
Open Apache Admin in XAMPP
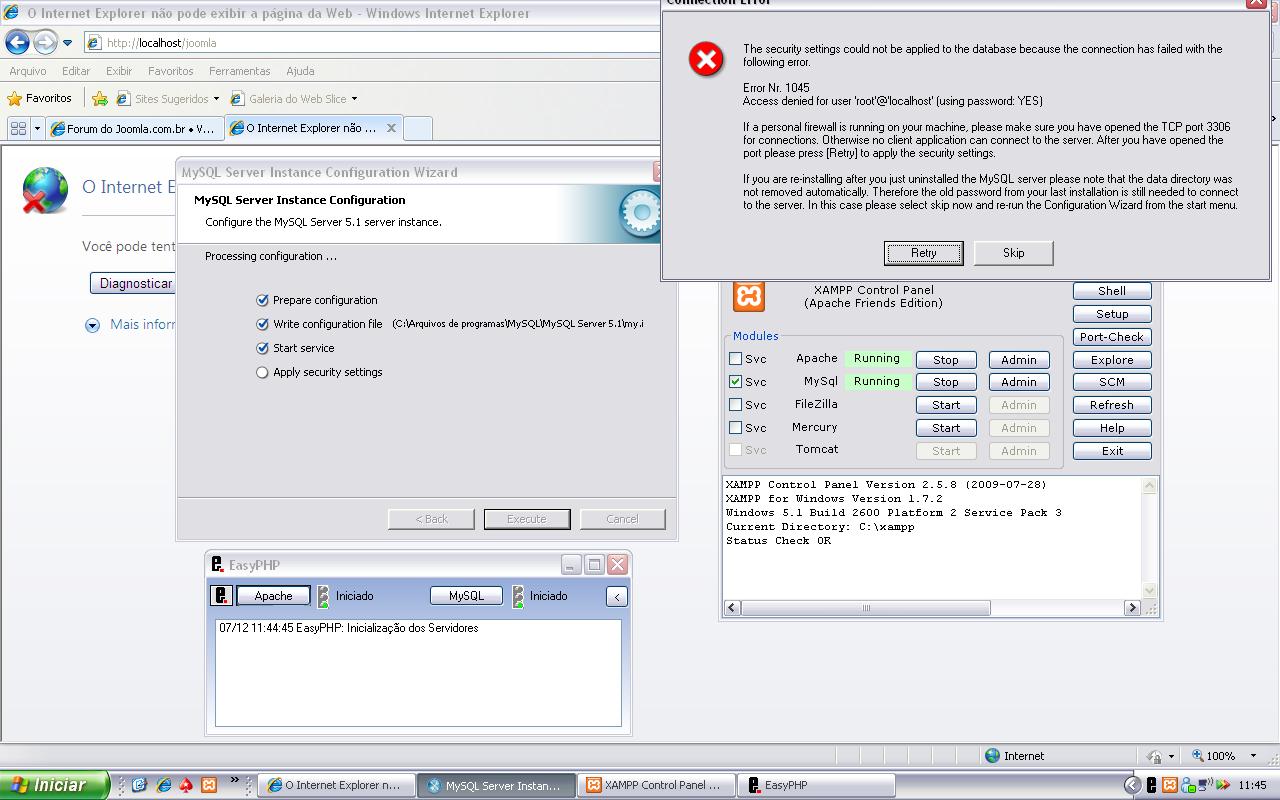[x=1019, y=360]
